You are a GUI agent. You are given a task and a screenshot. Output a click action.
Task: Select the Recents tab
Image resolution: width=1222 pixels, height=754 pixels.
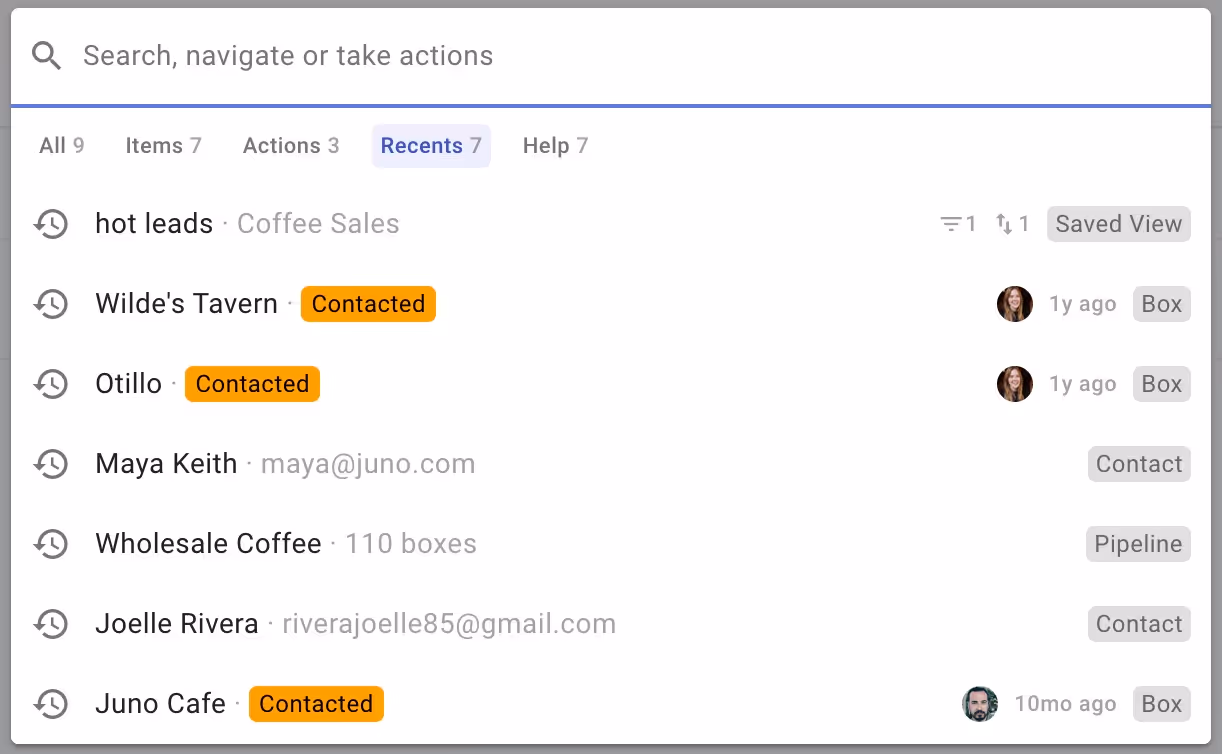(431, 145)
